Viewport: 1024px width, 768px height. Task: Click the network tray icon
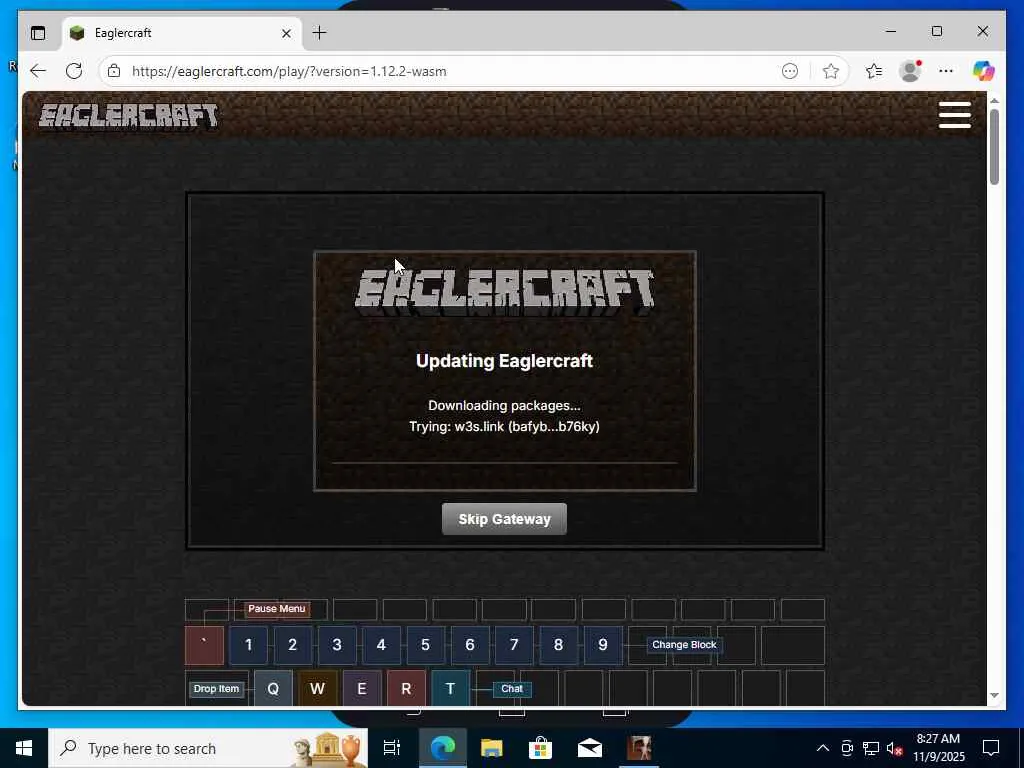[x=871, y=748]
